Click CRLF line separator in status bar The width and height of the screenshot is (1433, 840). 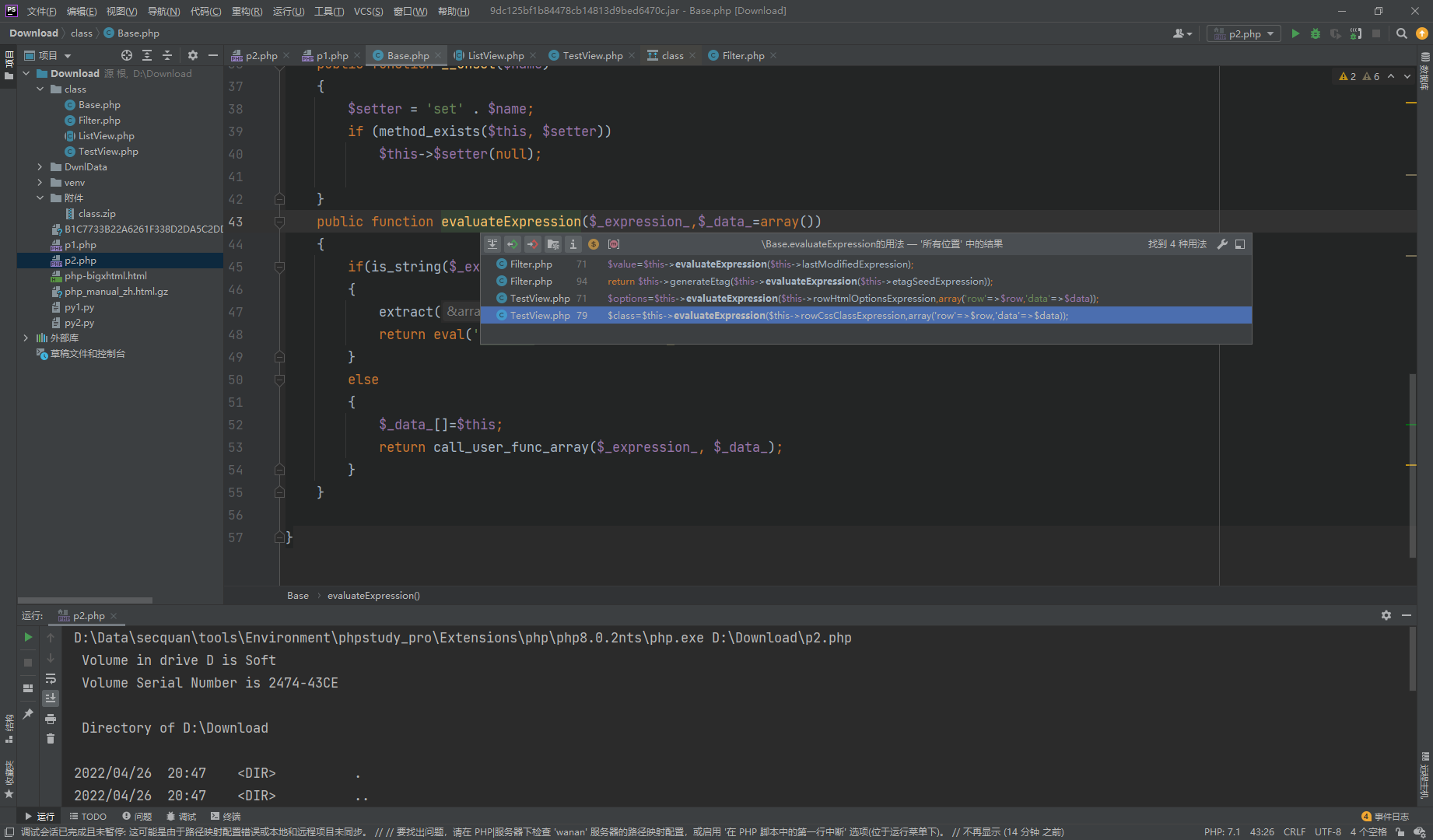coord(1295,832)
